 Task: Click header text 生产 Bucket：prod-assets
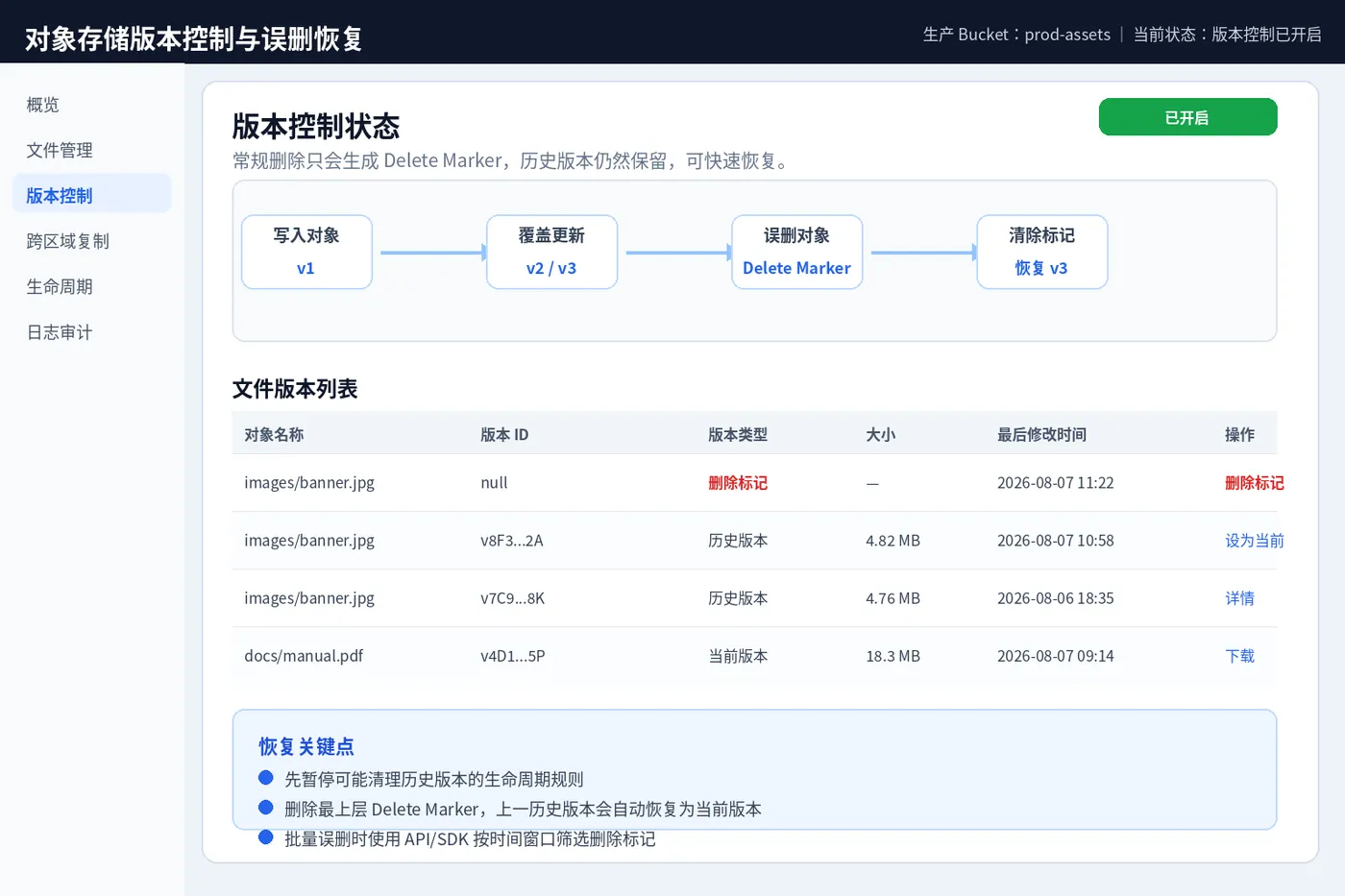[x=1016, y=35]
